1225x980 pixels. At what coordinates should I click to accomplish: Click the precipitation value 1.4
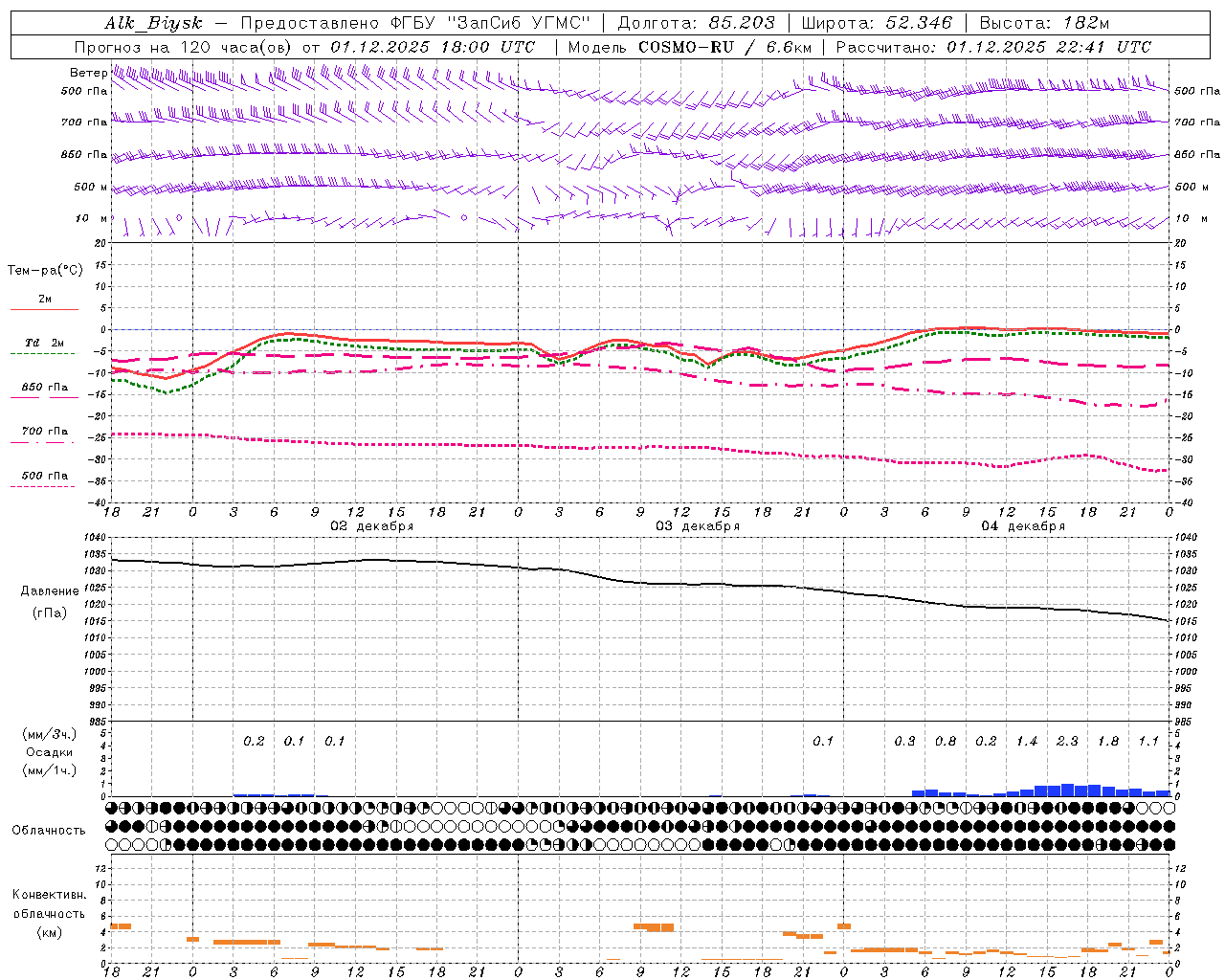pos(1027,742)
